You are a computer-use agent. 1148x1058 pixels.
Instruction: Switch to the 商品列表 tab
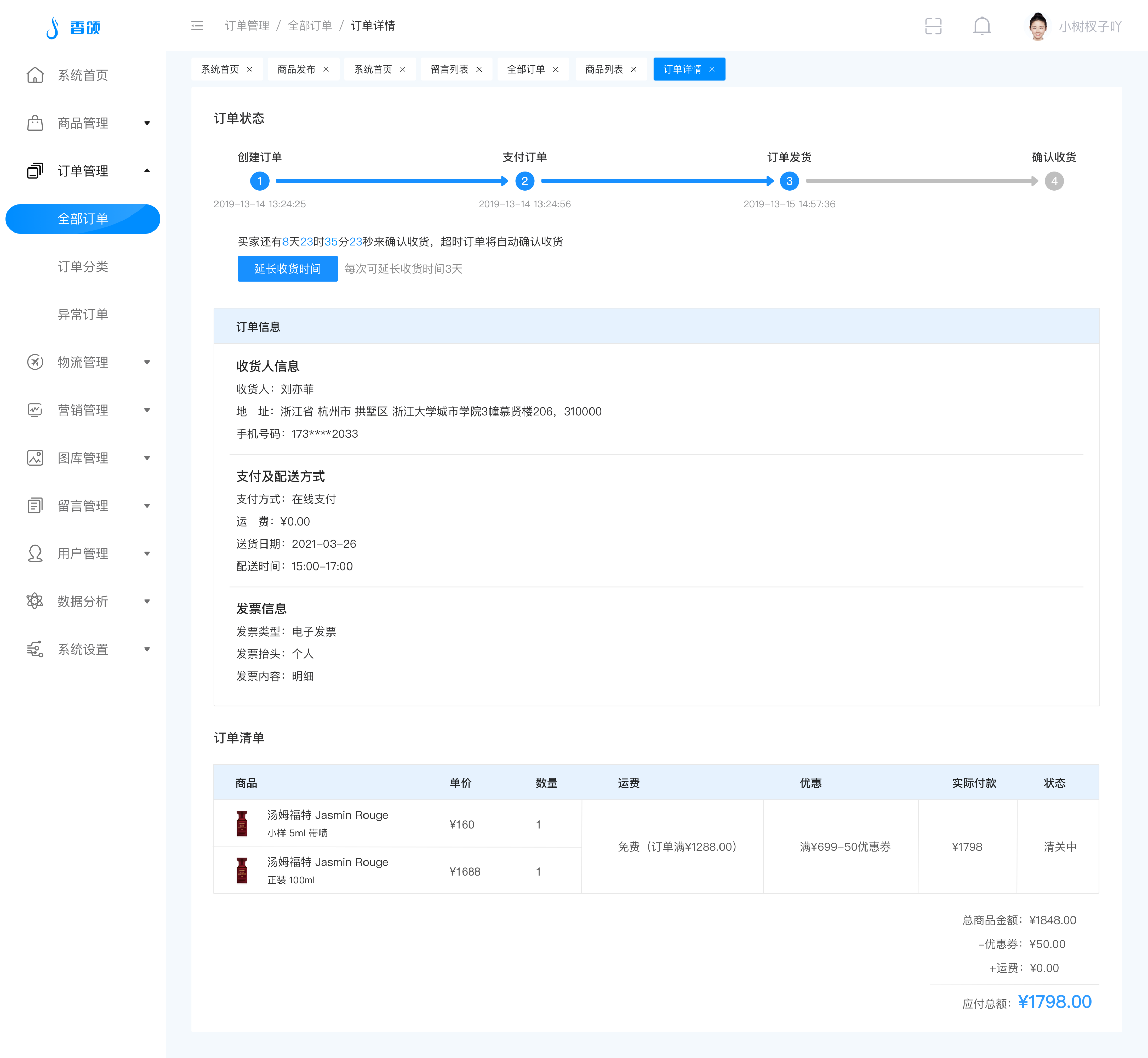click(605, 69)
